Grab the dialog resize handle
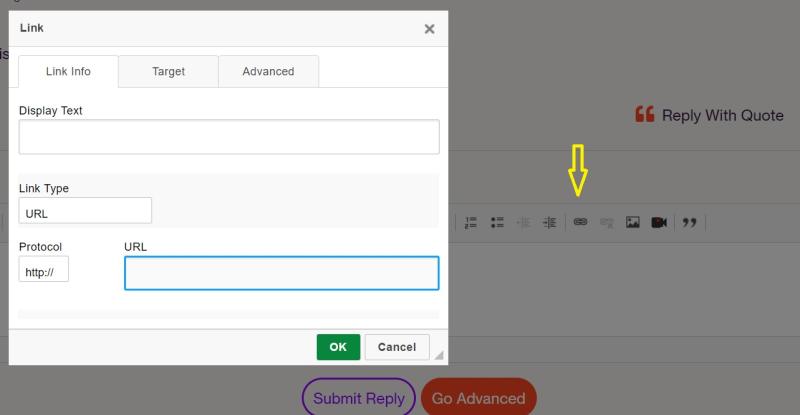The height and width of the screenshot is (415, 800). [439, 355]
